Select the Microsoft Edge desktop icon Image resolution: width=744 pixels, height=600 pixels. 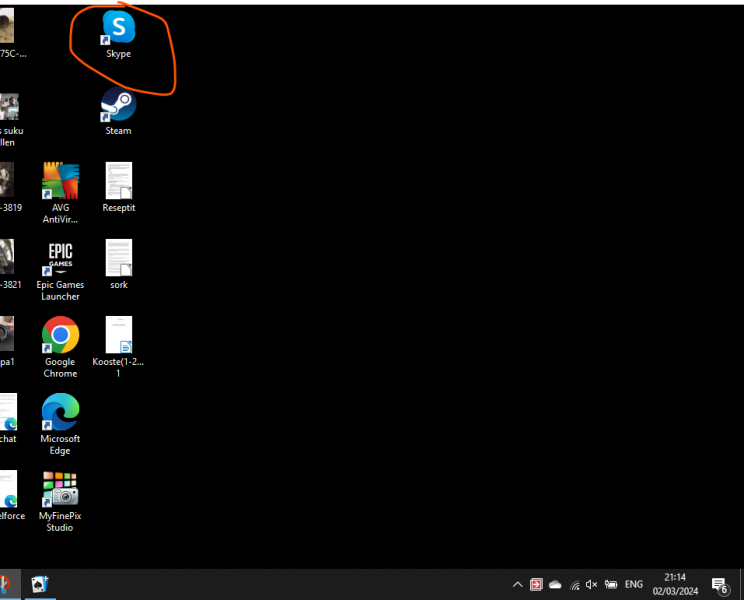(x=60, y=413)
